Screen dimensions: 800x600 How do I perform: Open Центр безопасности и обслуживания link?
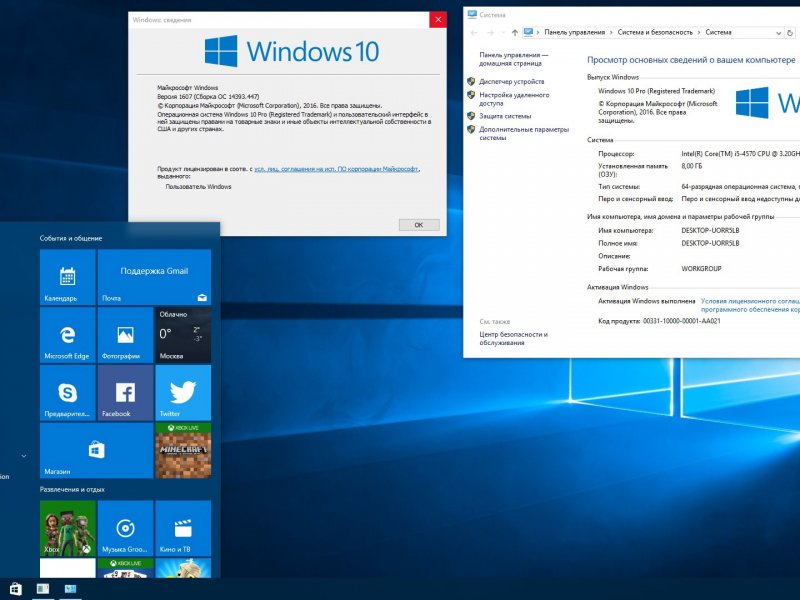pos(513,338)
